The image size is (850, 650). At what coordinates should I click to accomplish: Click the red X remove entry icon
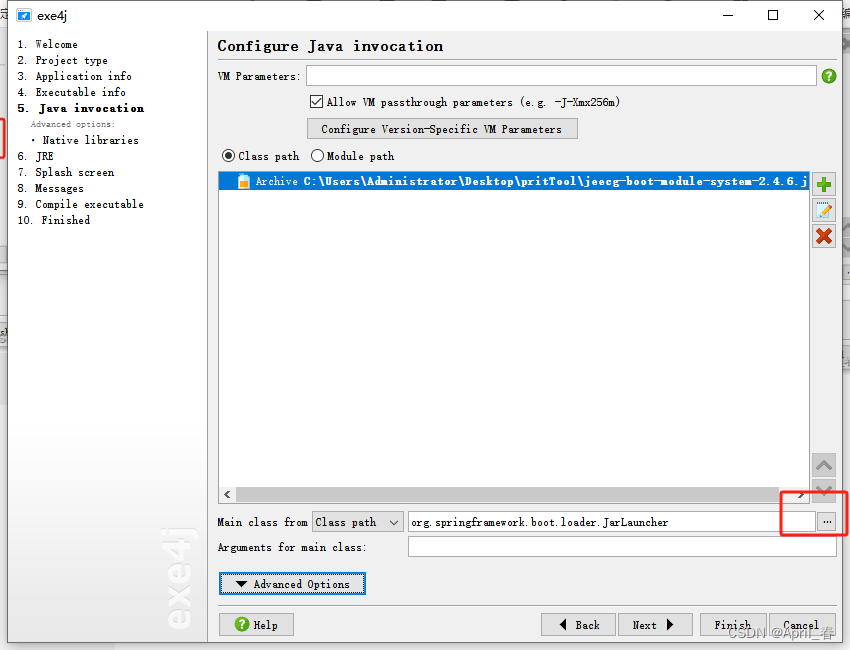point(823,236)
